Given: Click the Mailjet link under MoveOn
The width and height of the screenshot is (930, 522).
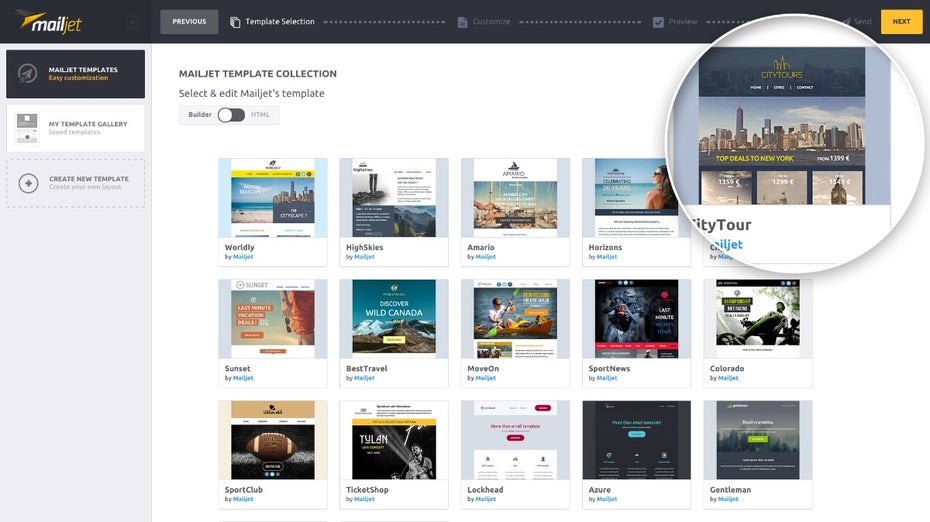Looking at the screenshot, I should [x=486, y=378].
